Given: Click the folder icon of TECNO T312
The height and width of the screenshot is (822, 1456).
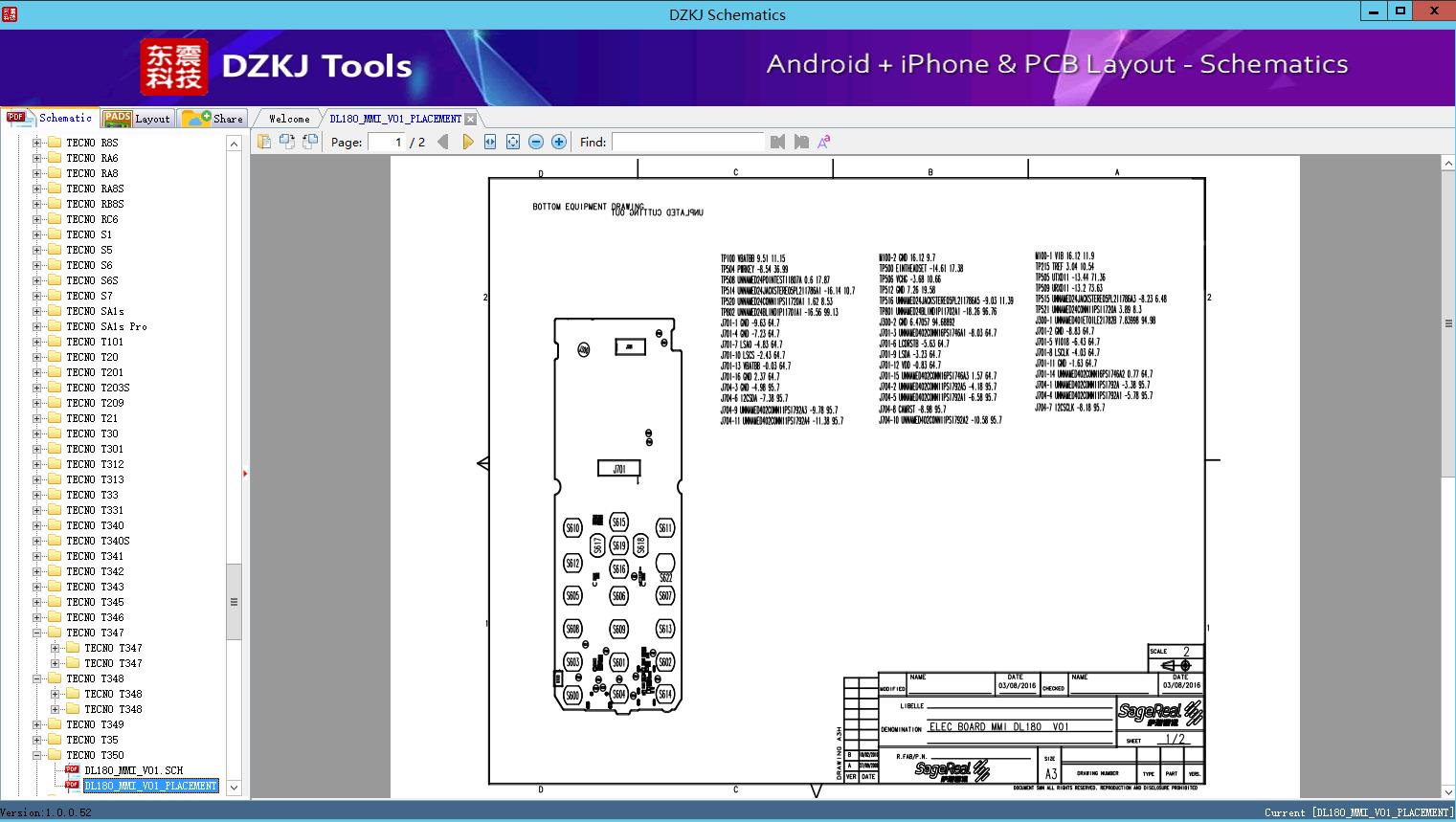Looking at the screenshot, I should point(55,464).
